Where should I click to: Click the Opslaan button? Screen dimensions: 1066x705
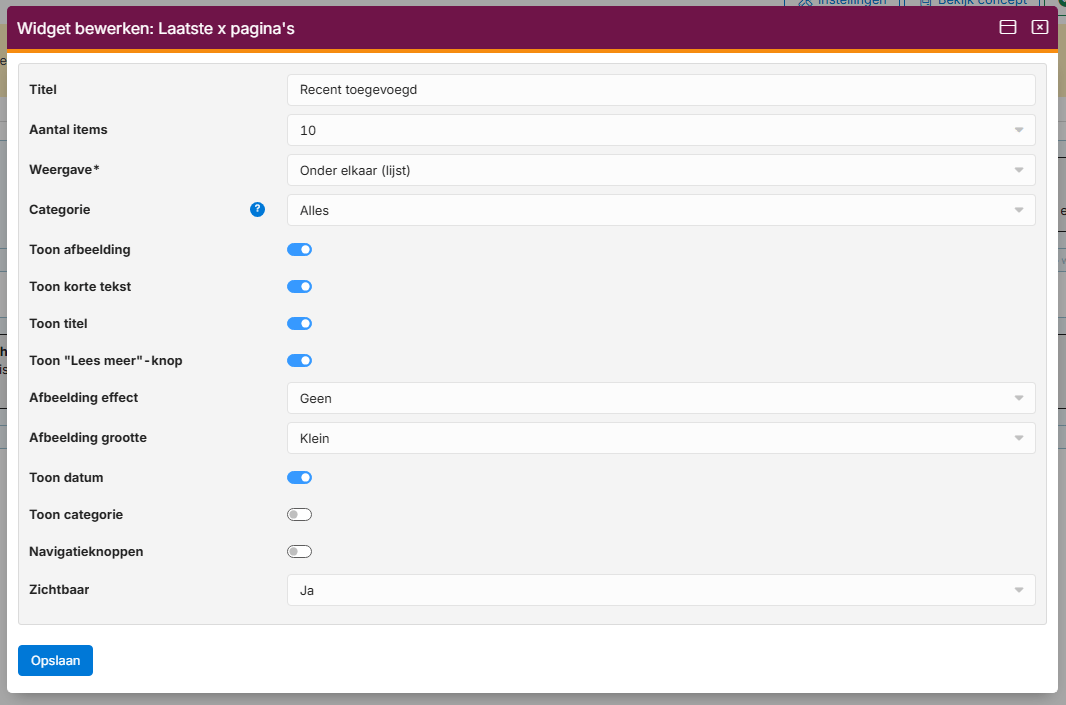click(55, 661)
